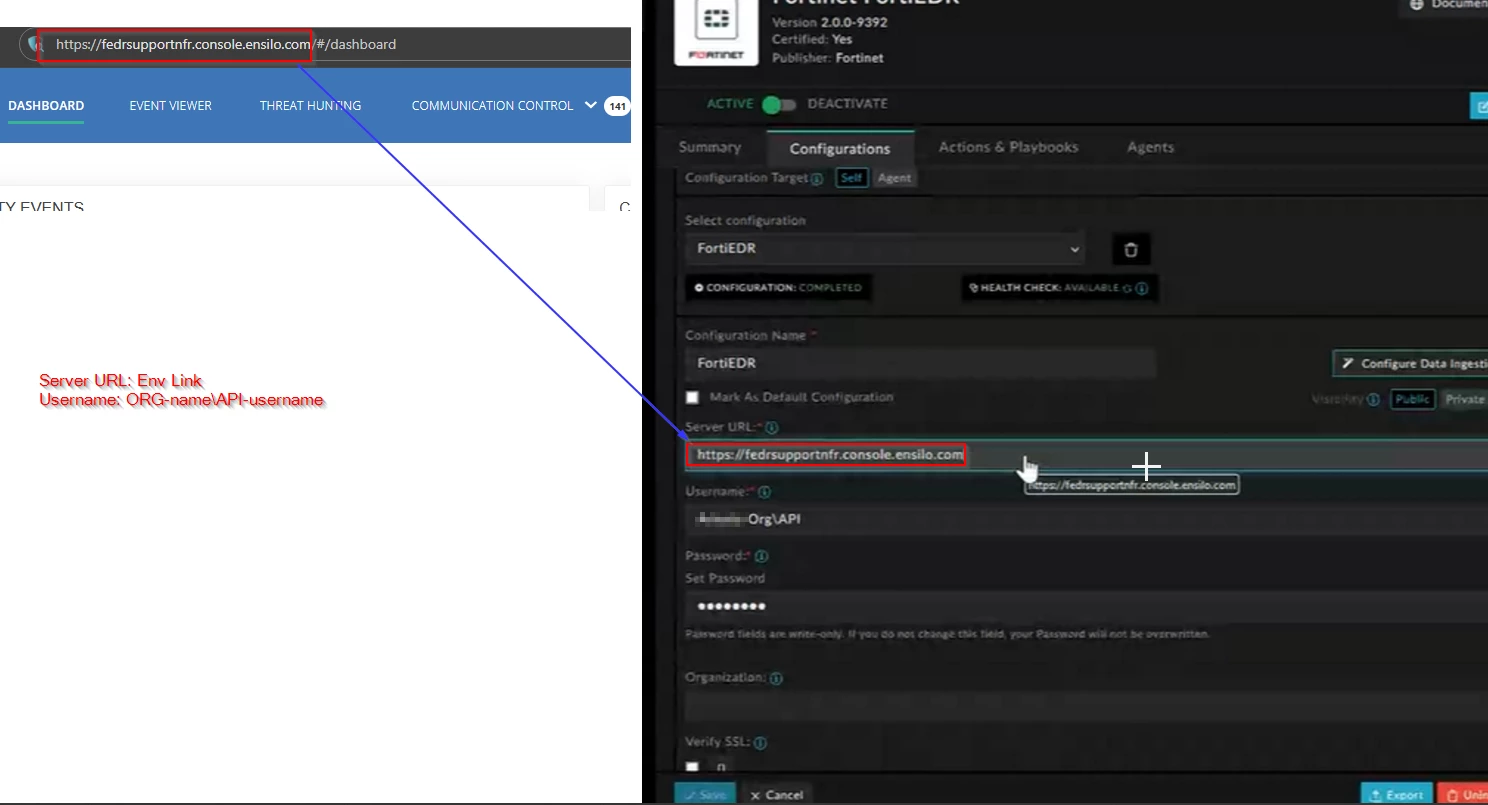This screenshot has width=1488, height=805.
Task: Toggle the Verify SSL checkbox
Action: point(693,767)
